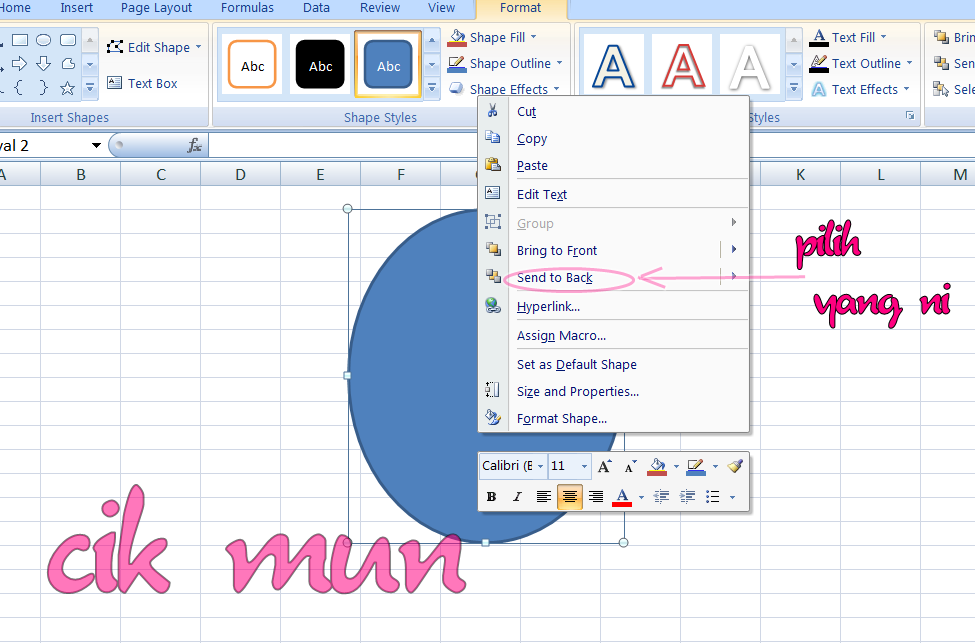Enable left text alignment in mini toolbar
This screenshot has height=643, width=975.
tap(543, 496)
